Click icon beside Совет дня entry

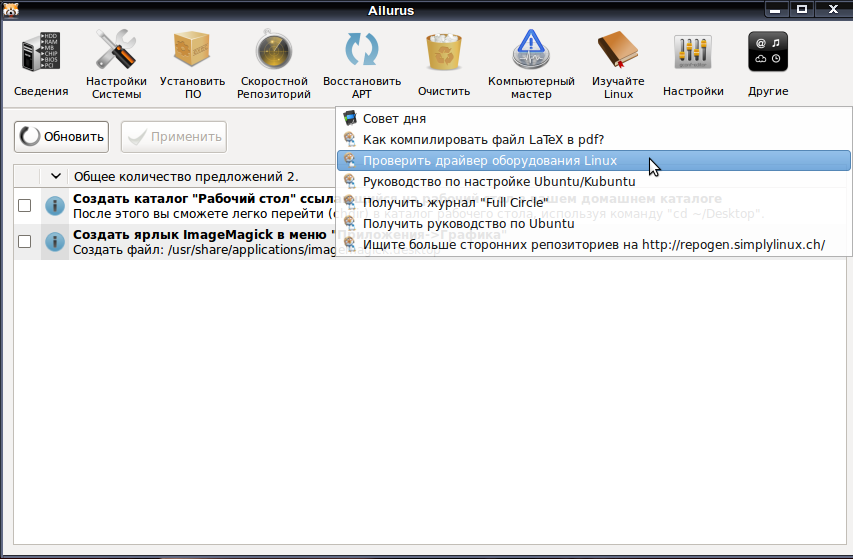click(x=350, y=118)
